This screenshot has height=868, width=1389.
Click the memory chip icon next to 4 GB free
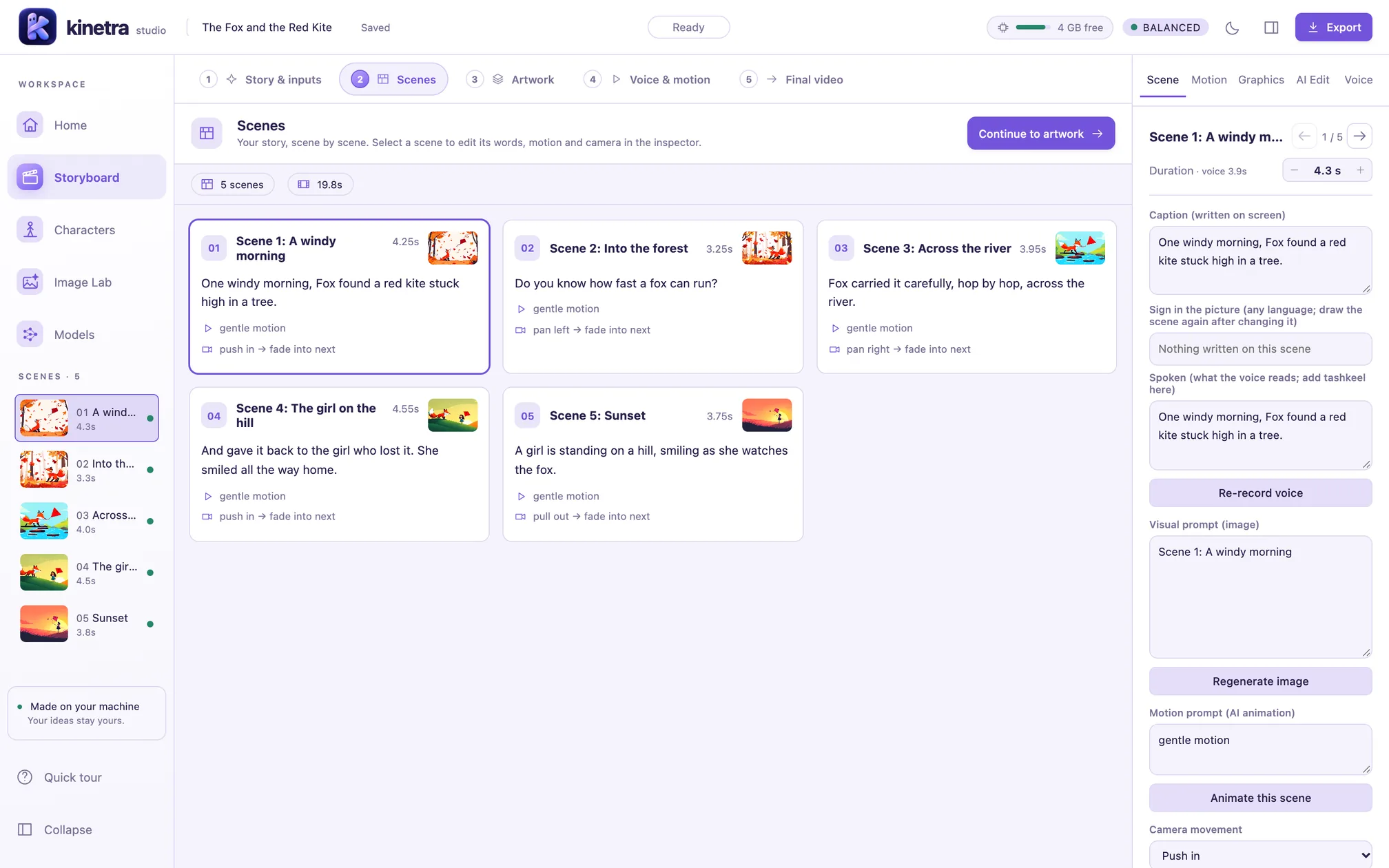tap(1003, 28)
